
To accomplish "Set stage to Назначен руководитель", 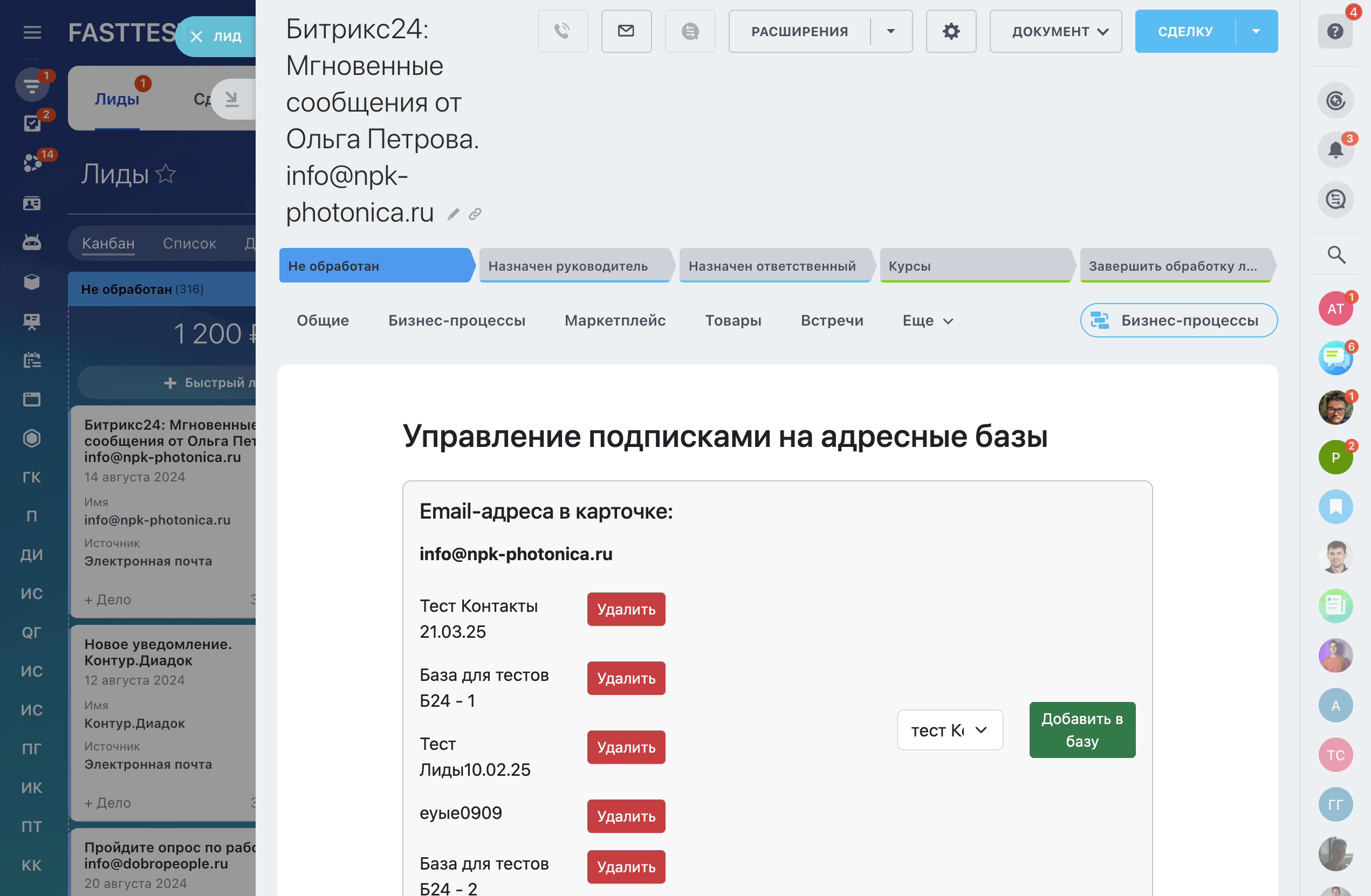I will [574, 265].
